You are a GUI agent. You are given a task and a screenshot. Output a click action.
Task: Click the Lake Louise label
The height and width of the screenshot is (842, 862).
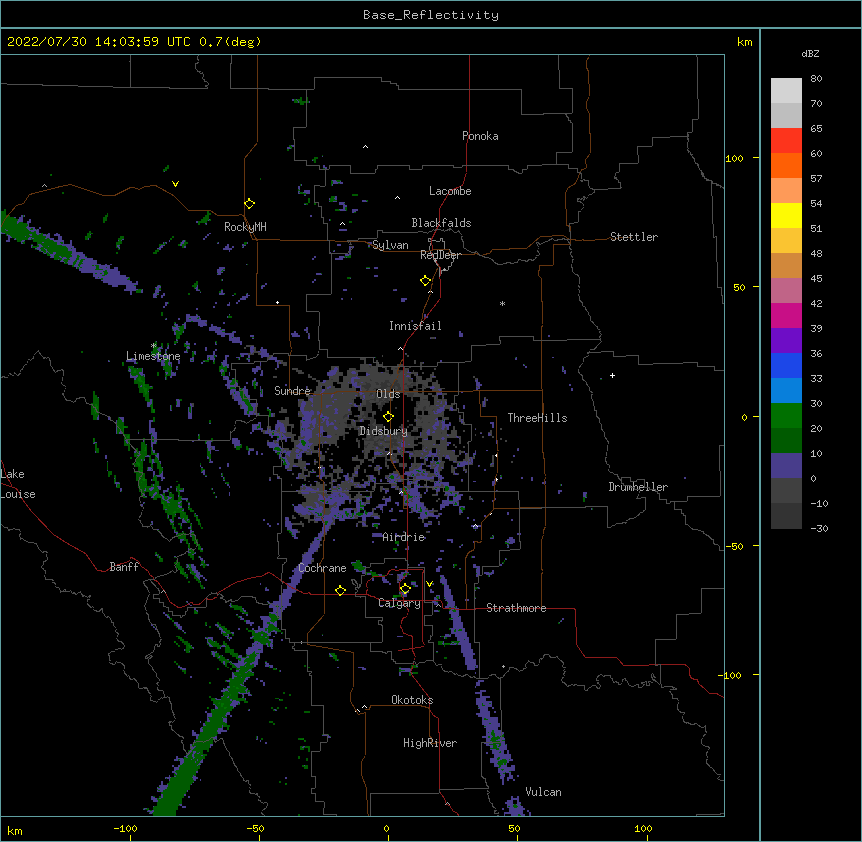(x=18, y=484)
